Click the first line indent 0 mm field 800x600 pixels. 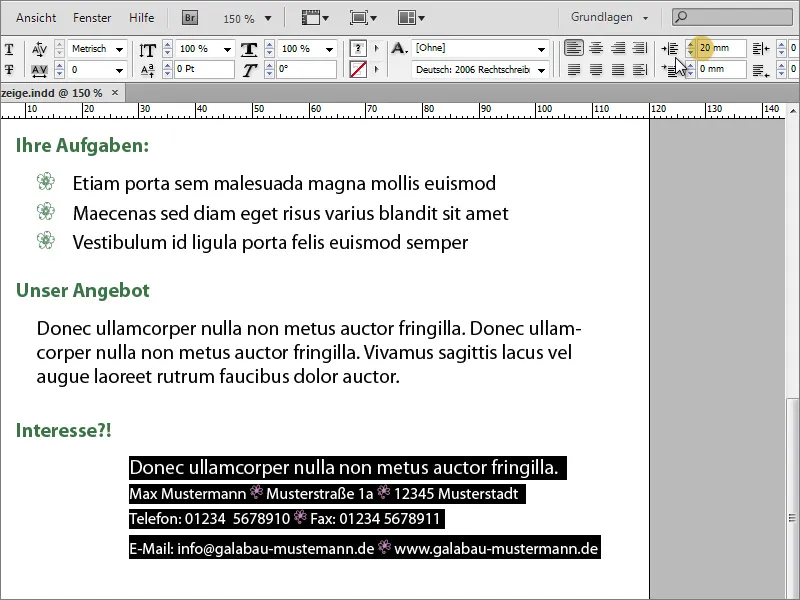pos(721,69)
